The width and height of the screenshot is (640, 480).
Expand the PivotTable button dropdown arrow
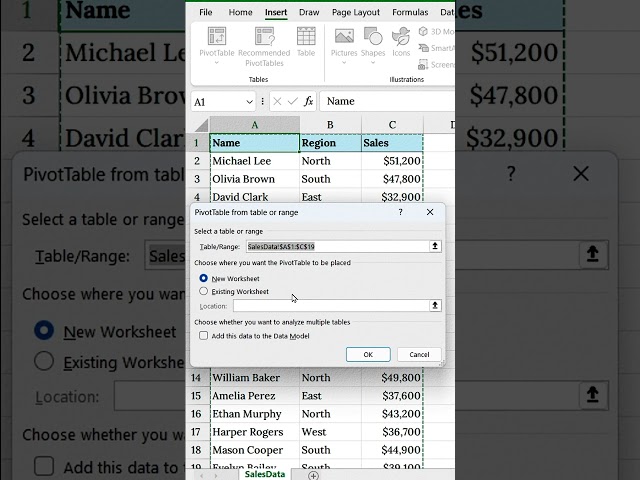[216, 62]
